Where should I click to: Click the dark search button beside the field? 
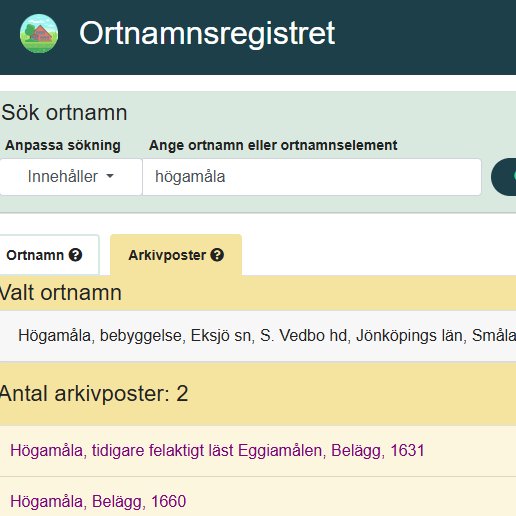504,177
